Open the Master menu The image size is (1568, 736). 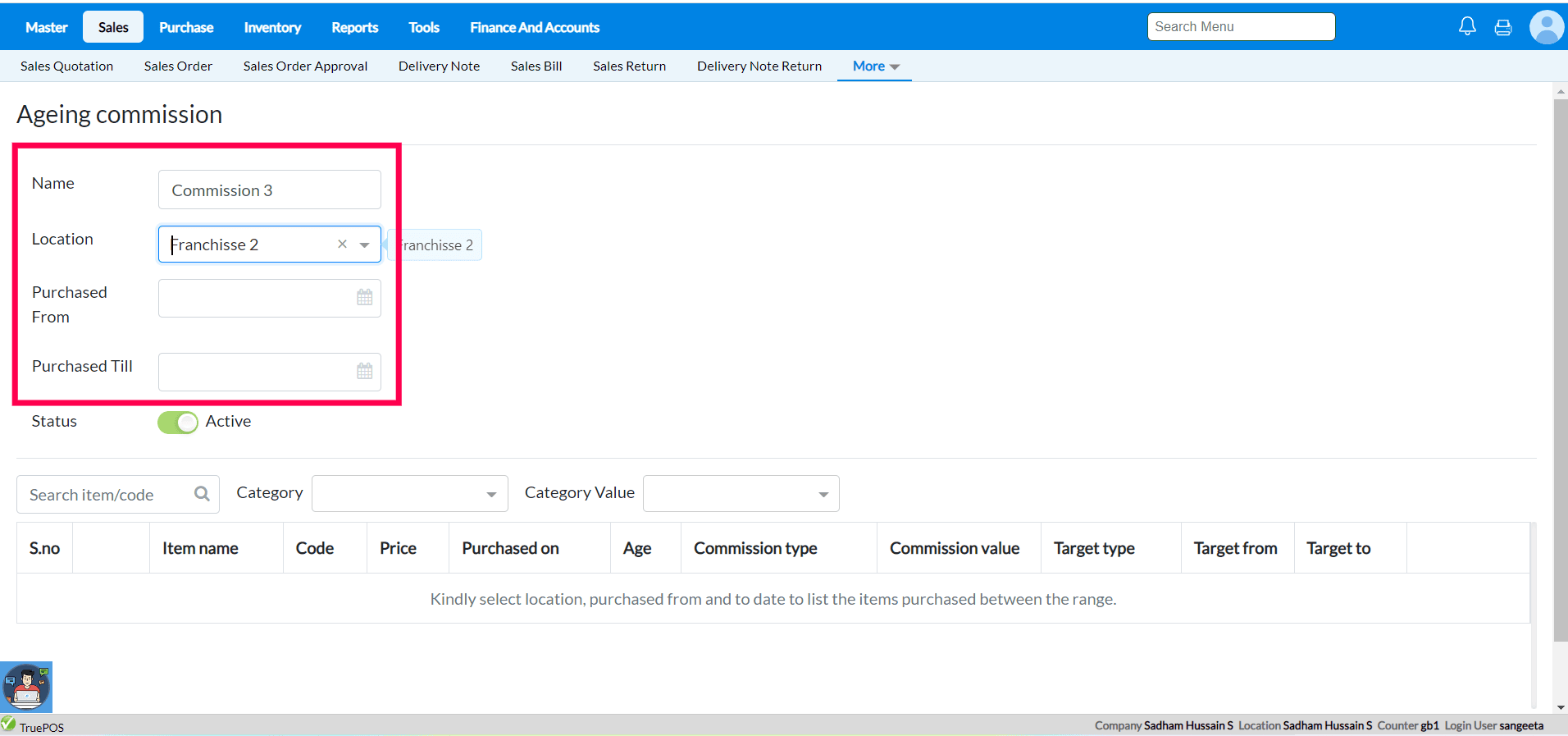(46, 27)
